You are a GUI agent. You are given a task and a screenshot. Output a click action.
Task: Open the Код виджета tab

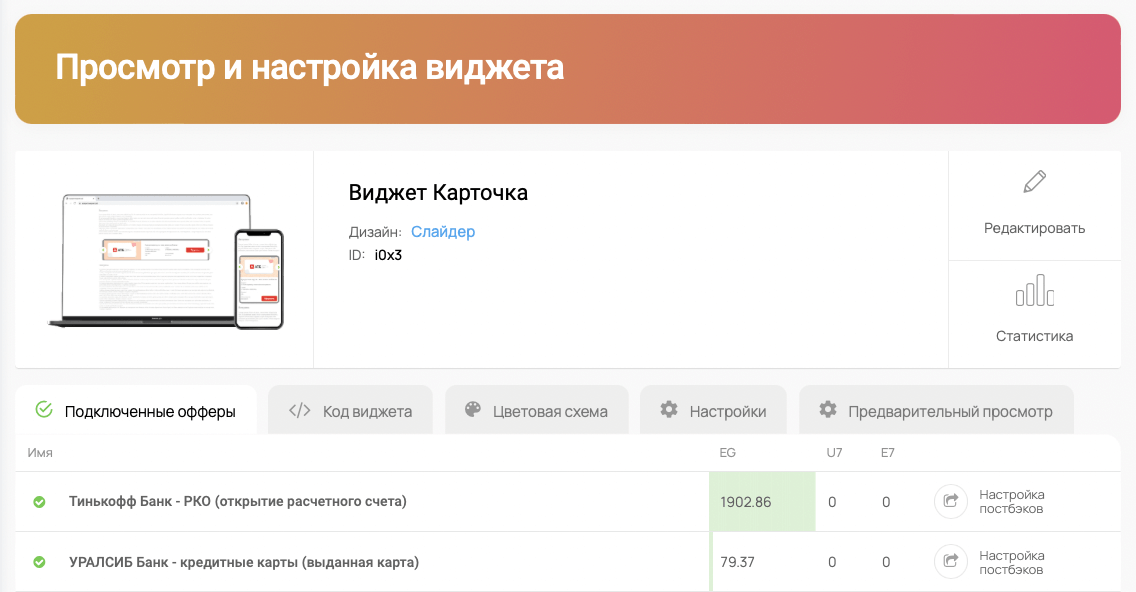351,410
